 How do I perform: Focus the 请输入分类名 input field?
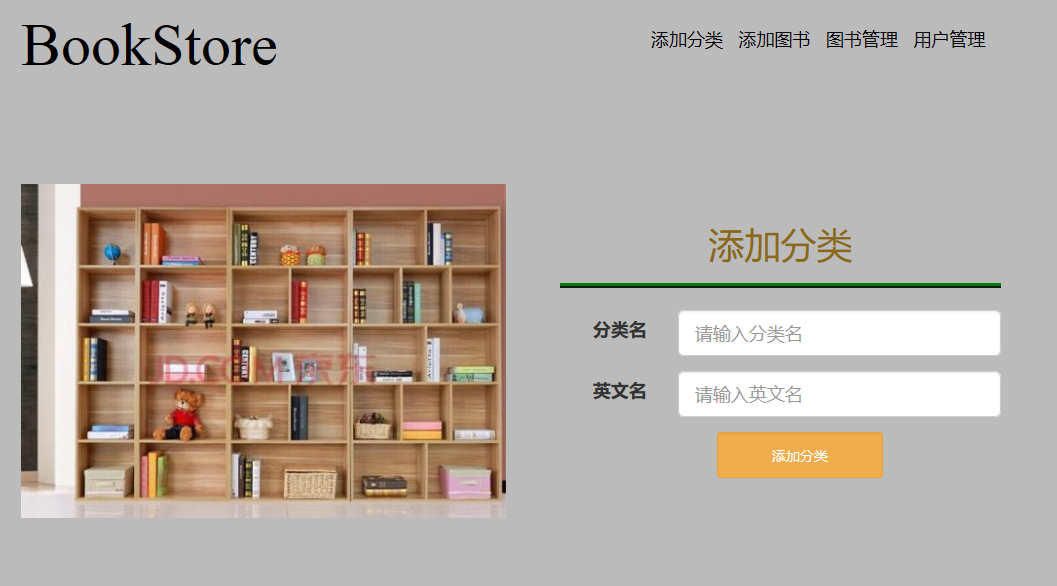pyautogui.click(x=839, y=333)
